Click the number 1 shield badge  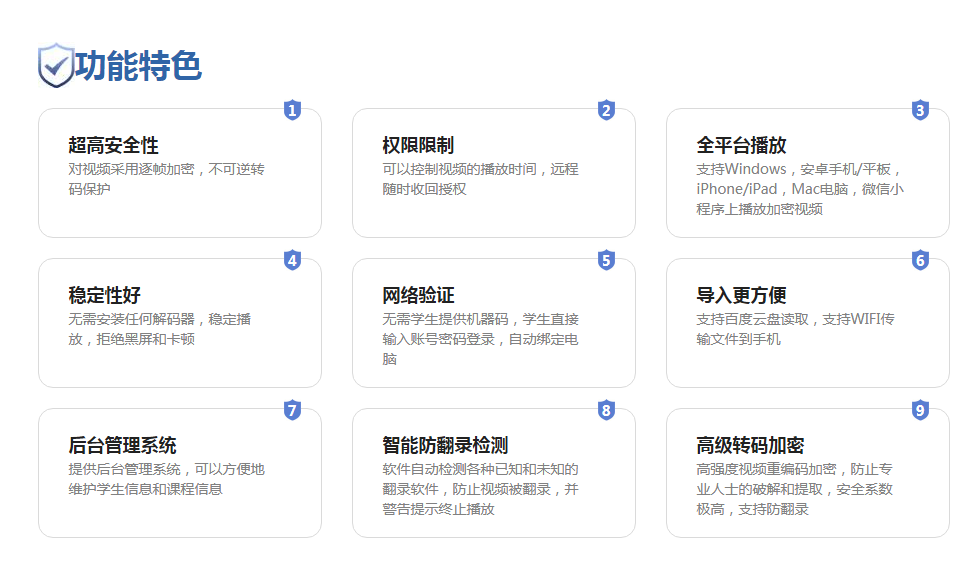point(292,110)
